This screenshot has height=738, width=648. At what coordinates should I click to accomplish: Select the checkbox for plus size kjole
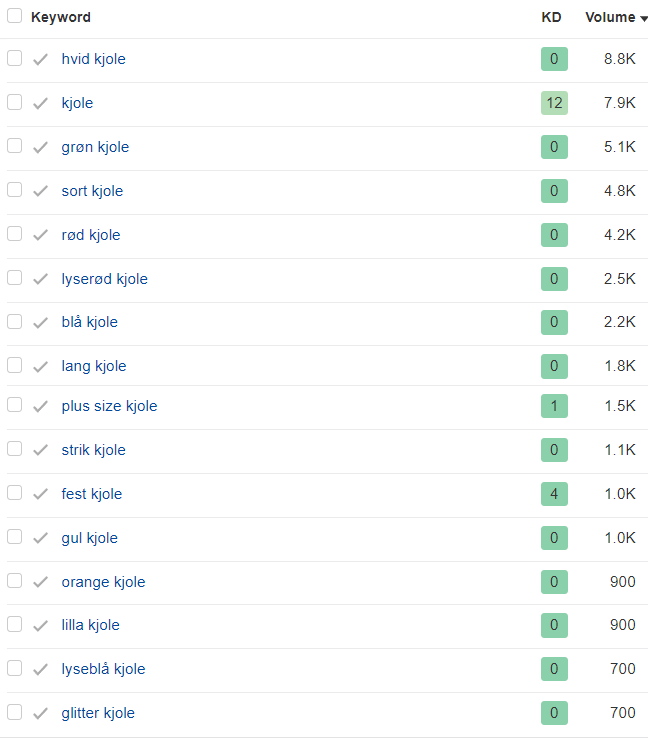[x=15, y=405]
